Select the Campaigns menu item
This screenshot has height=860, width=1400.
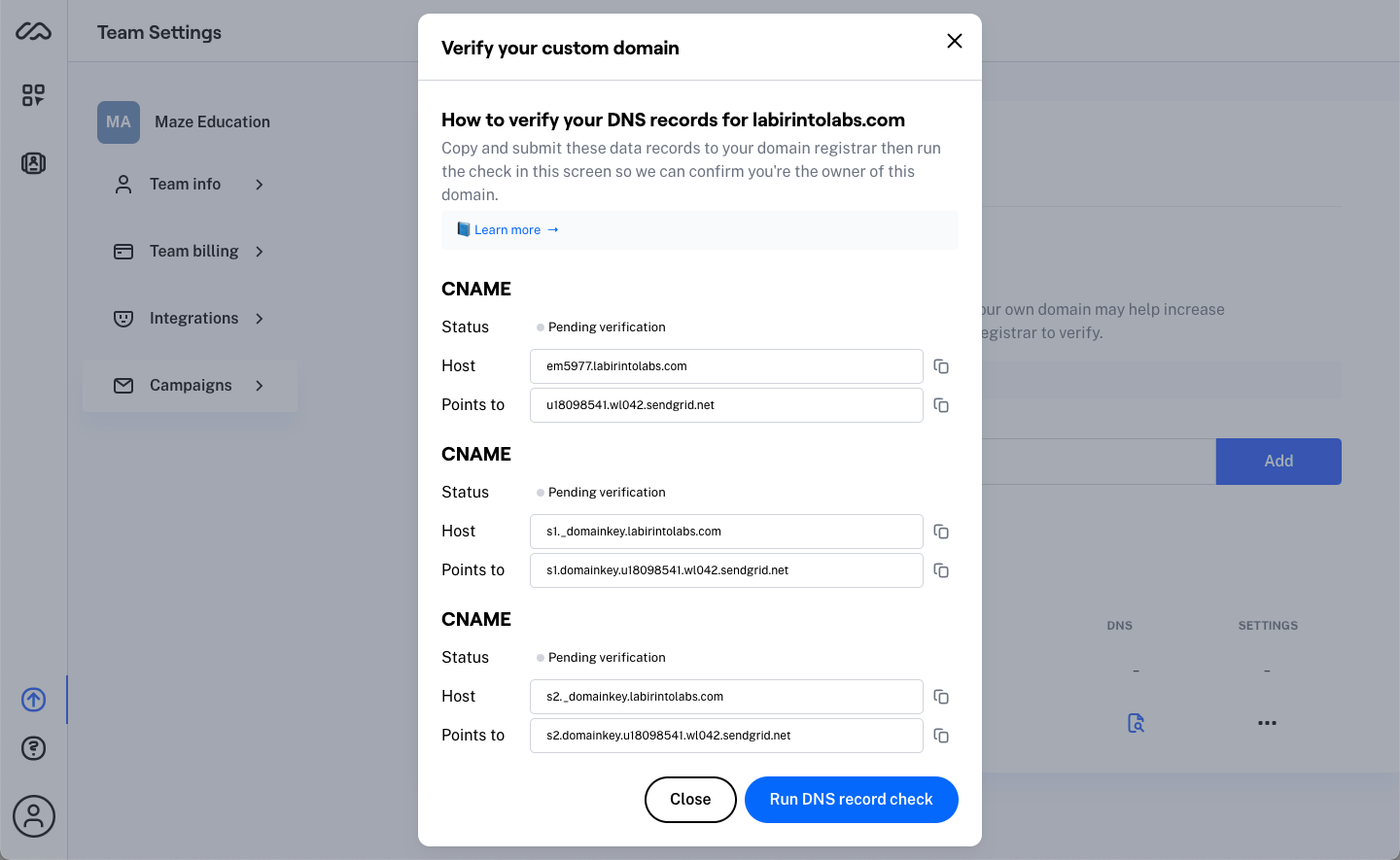[190, 385]
